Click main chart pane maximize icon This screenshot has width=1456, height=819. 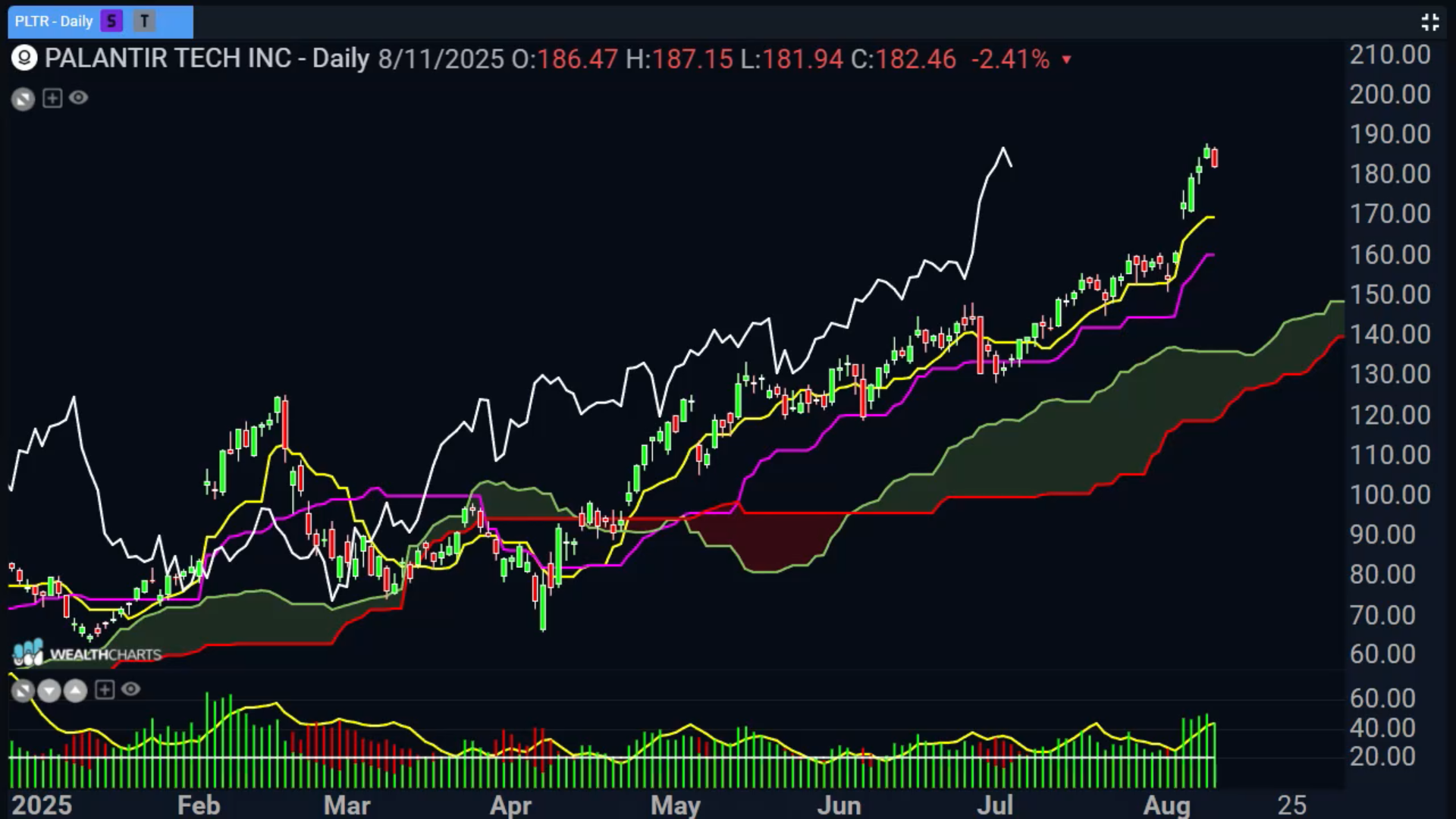tap(24, 99)
